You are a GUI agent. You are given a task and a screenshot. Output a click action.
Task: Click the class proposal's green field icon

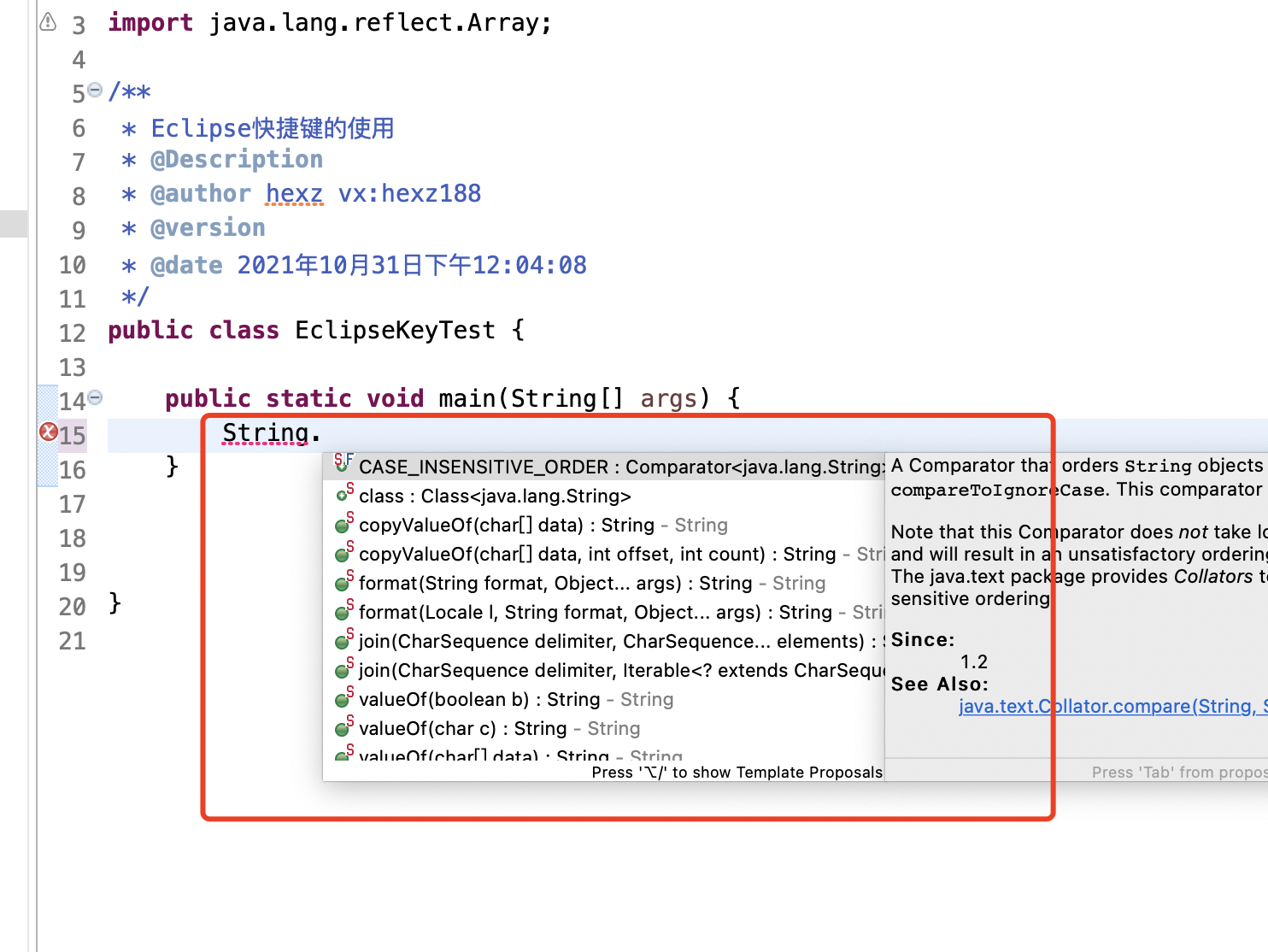(x=343, y=495)
